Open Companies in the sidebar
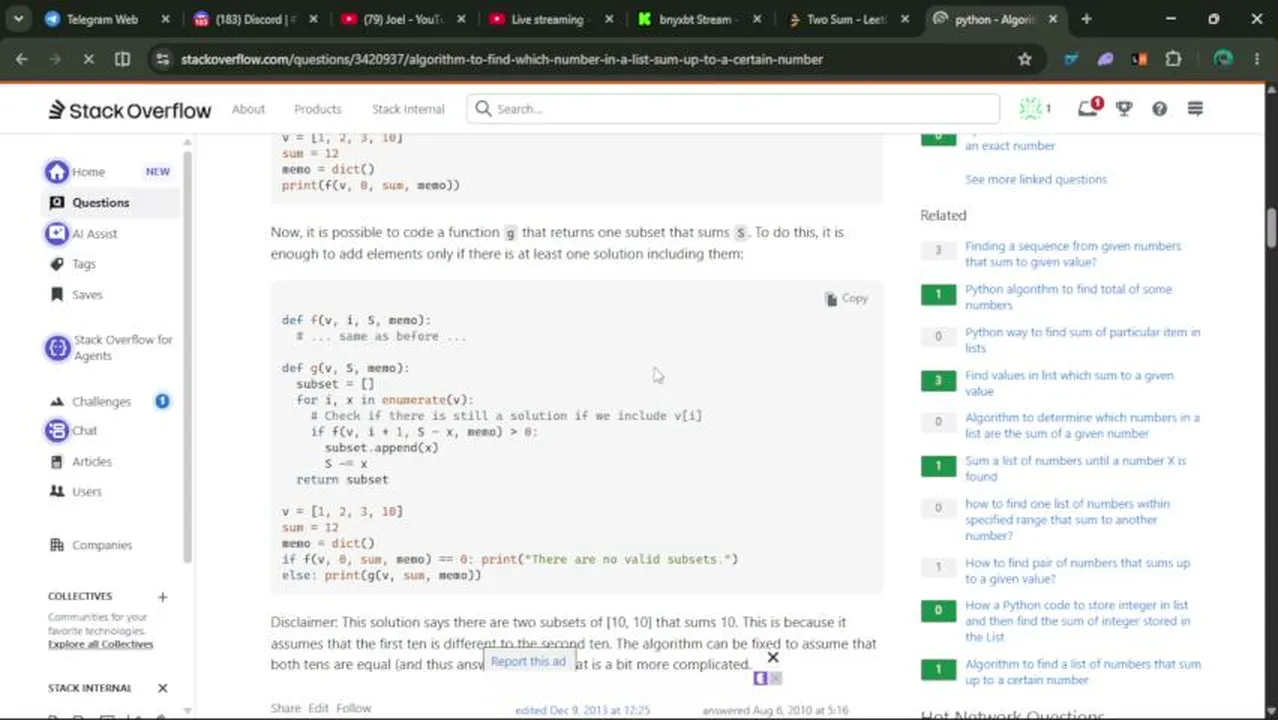This screenshot has height=720, width=1278. (x=102, y=546)
